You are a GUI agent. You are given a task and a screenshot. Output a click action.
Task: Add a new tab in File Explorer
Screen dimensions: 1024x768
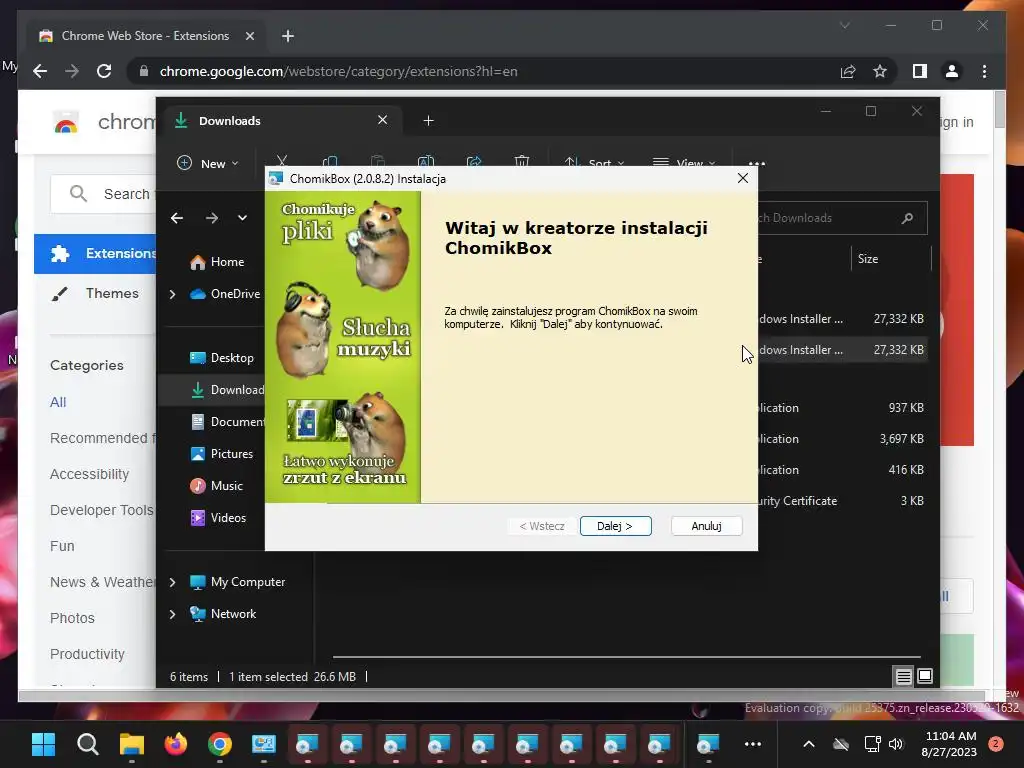pos(428,121)
